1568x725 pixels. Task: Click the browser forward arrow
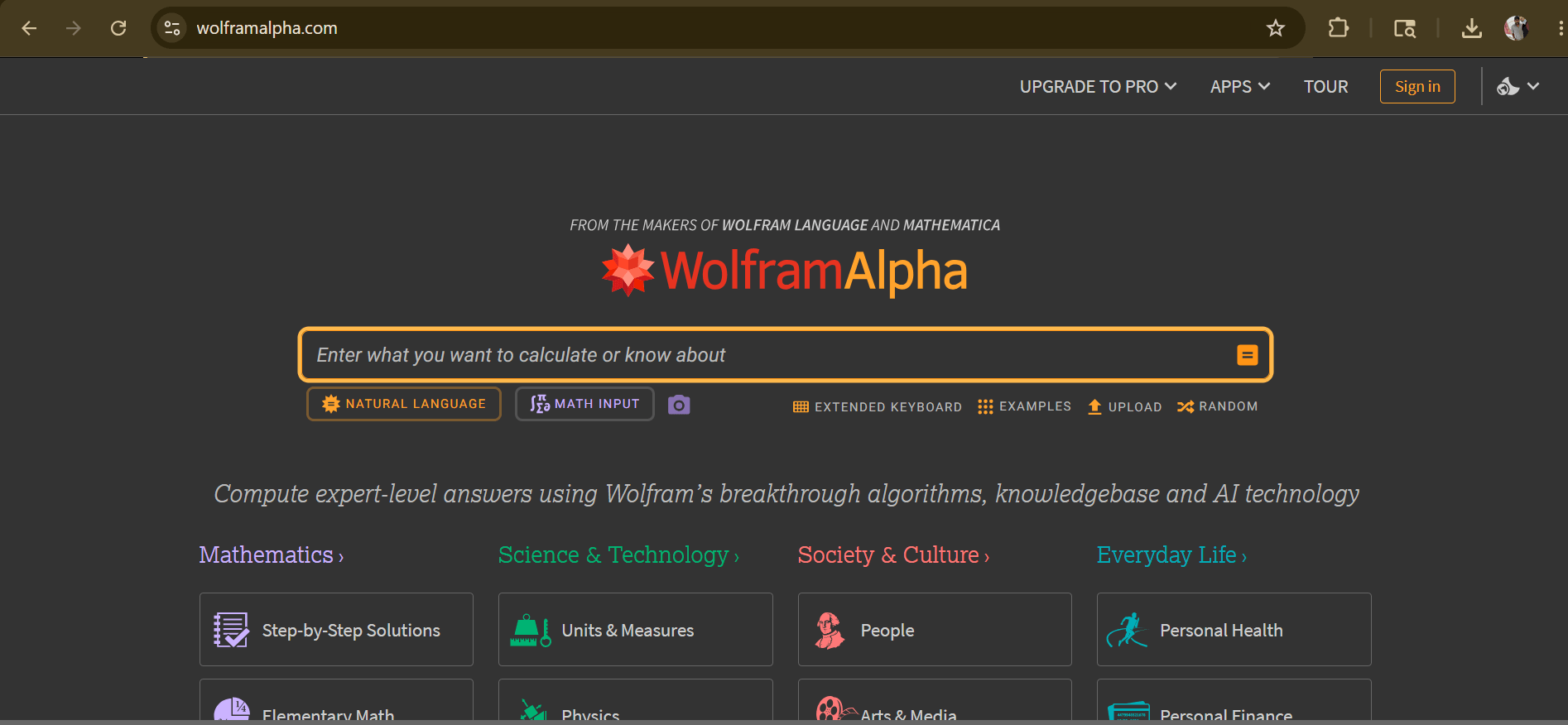pyautogui.click(x=74, y=28)
